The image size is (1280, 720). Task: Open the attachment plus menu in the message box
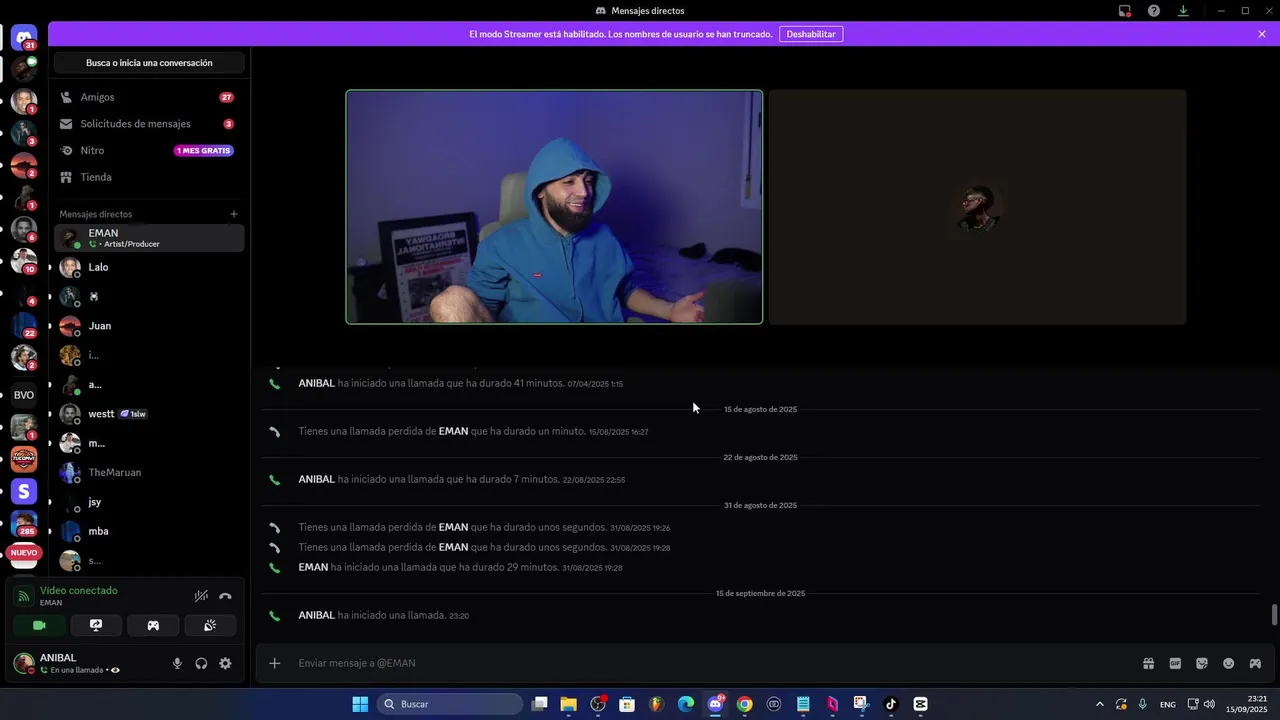[275, 663]
